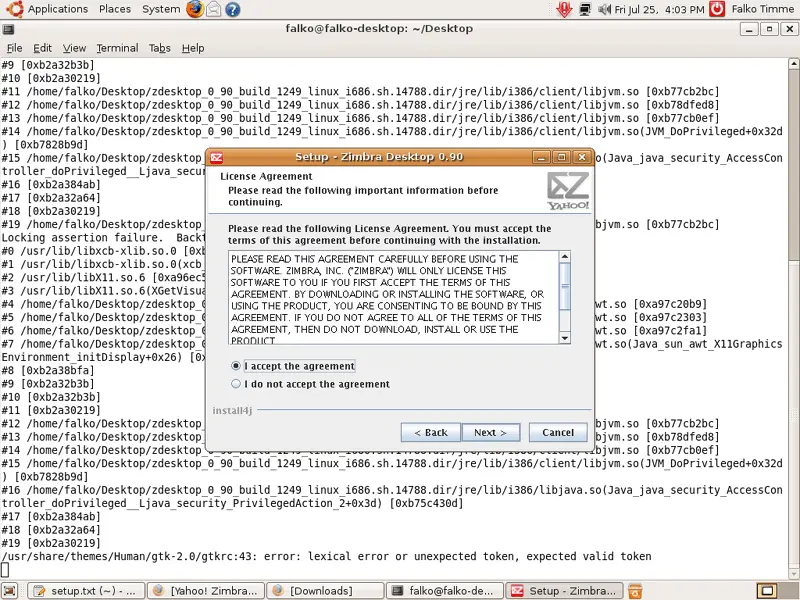Viewport: 800px width, 600px height.
Task: Close the terminal window
Action: (x=789, y=30)
